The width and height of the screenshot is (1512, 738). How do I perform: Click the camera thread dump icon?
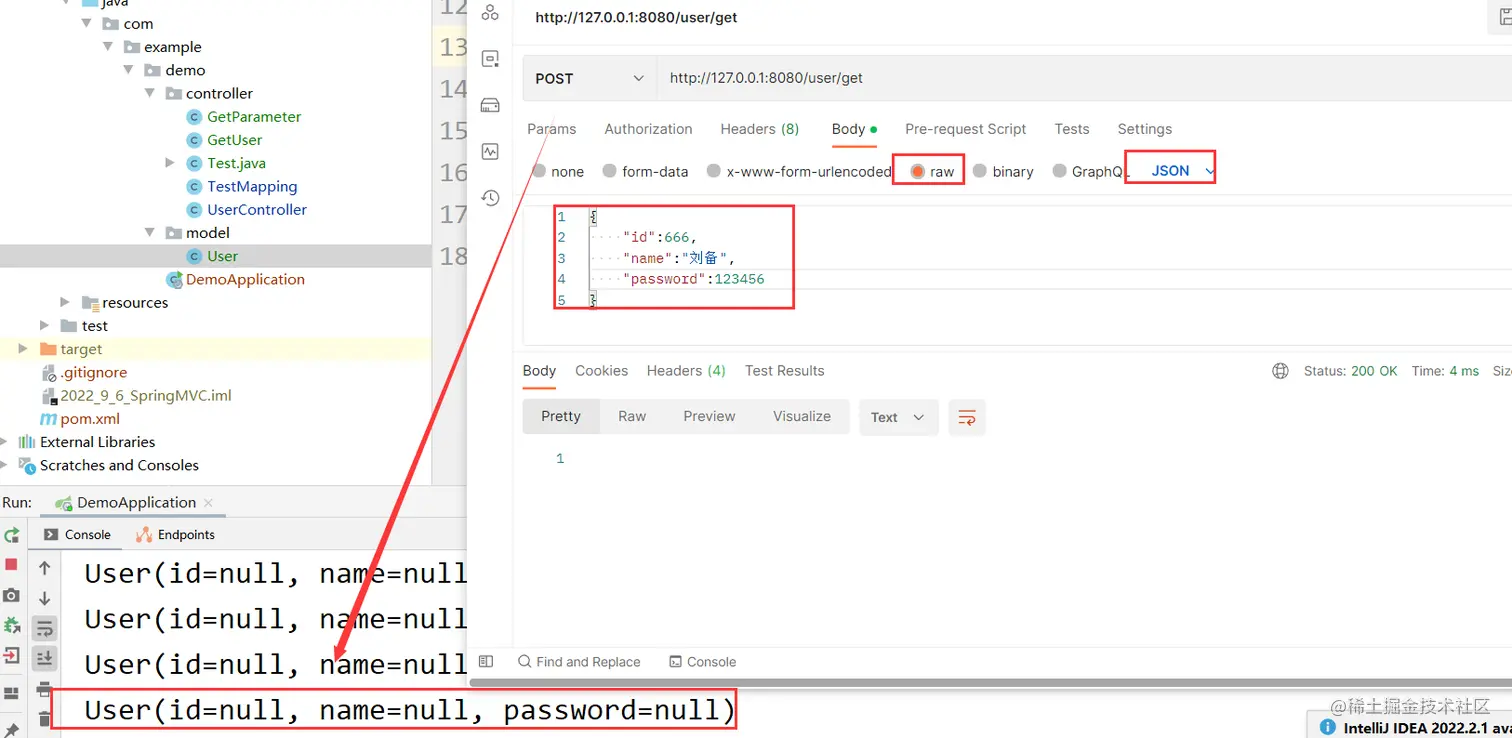click(11, 595)
